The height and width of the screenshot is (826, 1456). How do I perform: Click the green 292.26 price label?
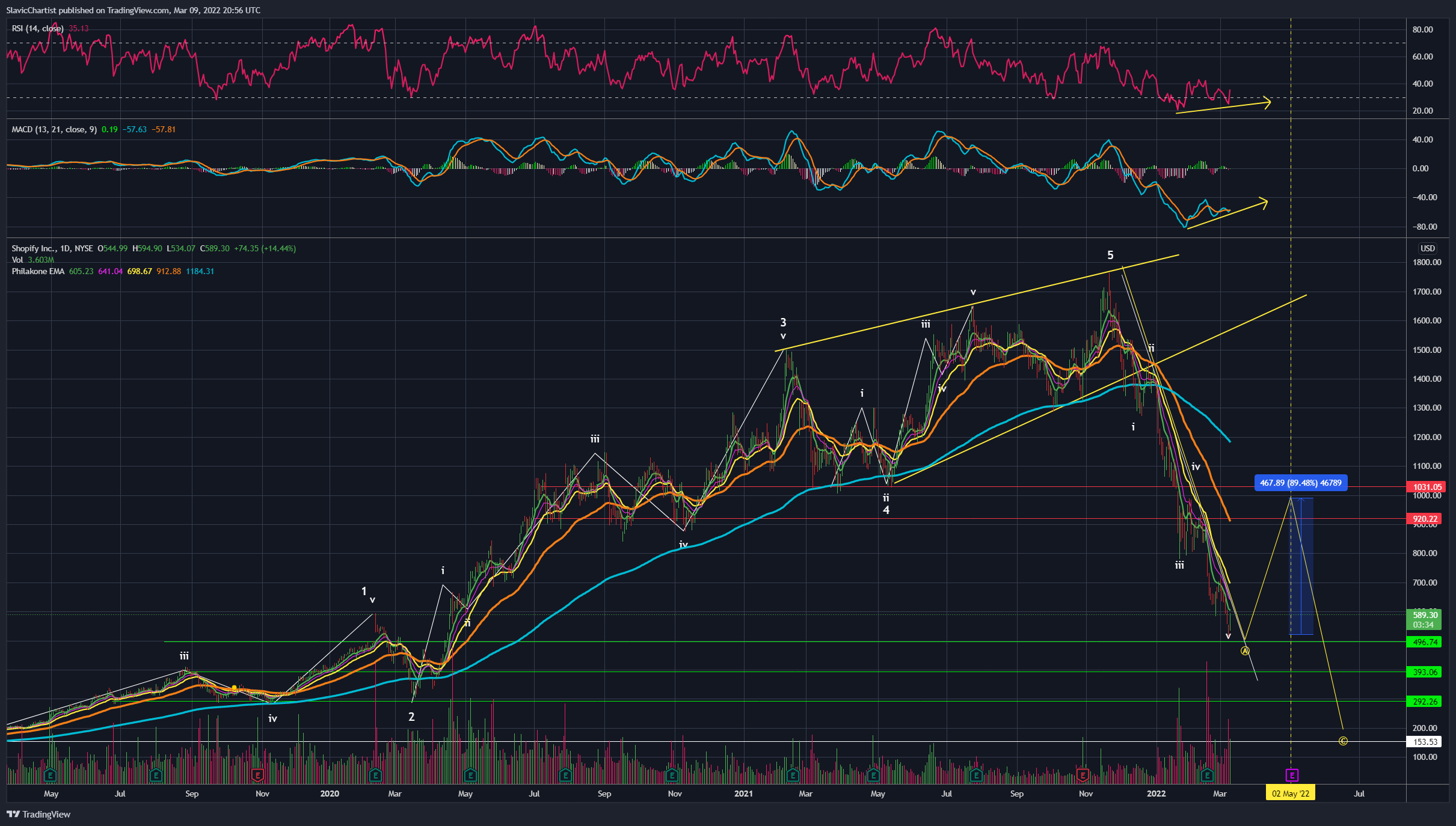(1424, 702)
